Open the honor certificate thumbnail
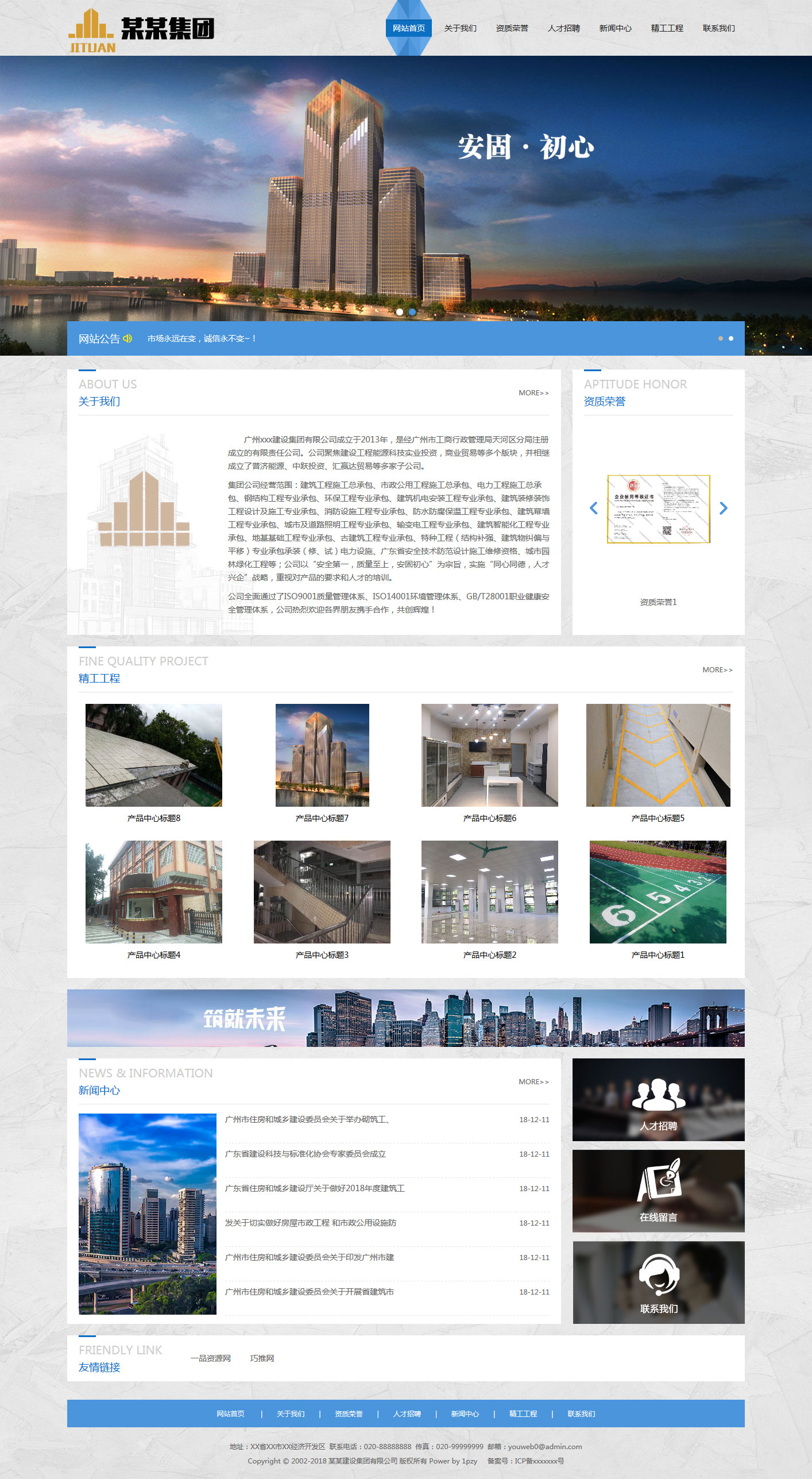This screenshot has width=812, height=1479. [x=659, y=509]
